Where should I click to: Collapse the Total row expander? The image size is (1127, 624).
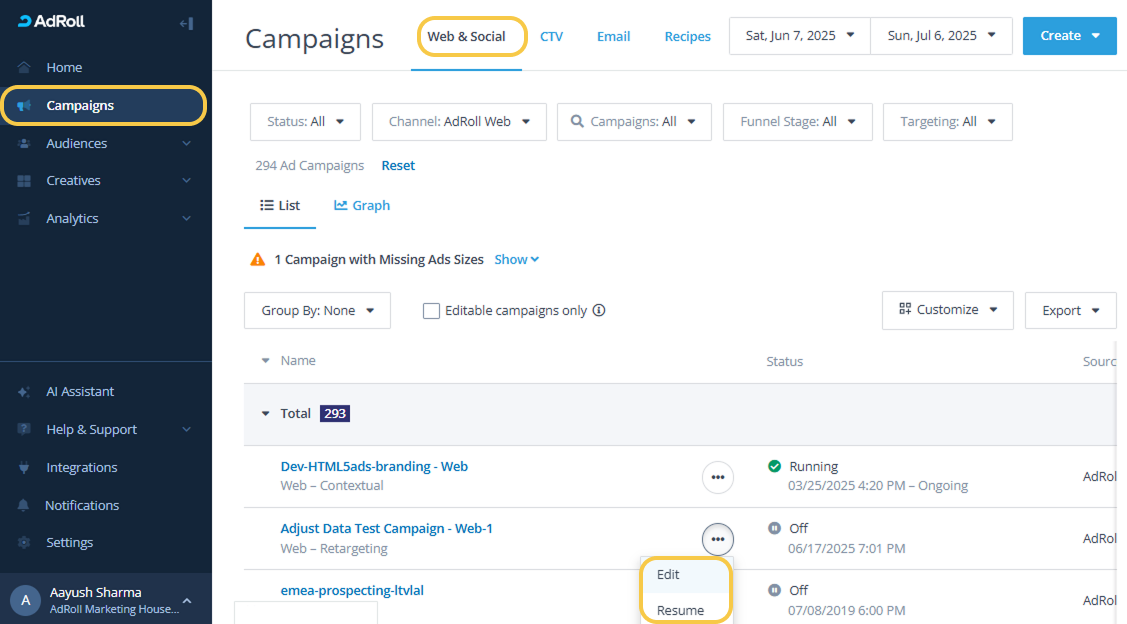(x=265, y=414)
